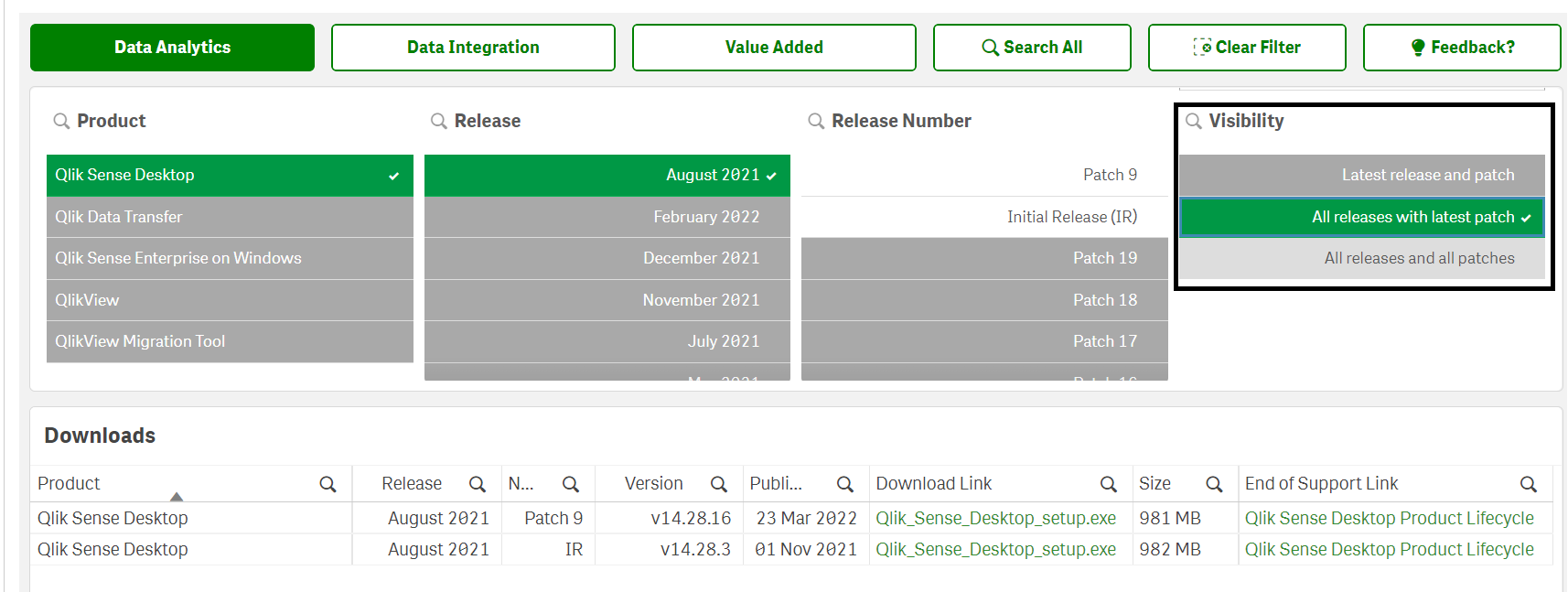
Task: Click the Downloads heading
Action: (x=100, y=436)
